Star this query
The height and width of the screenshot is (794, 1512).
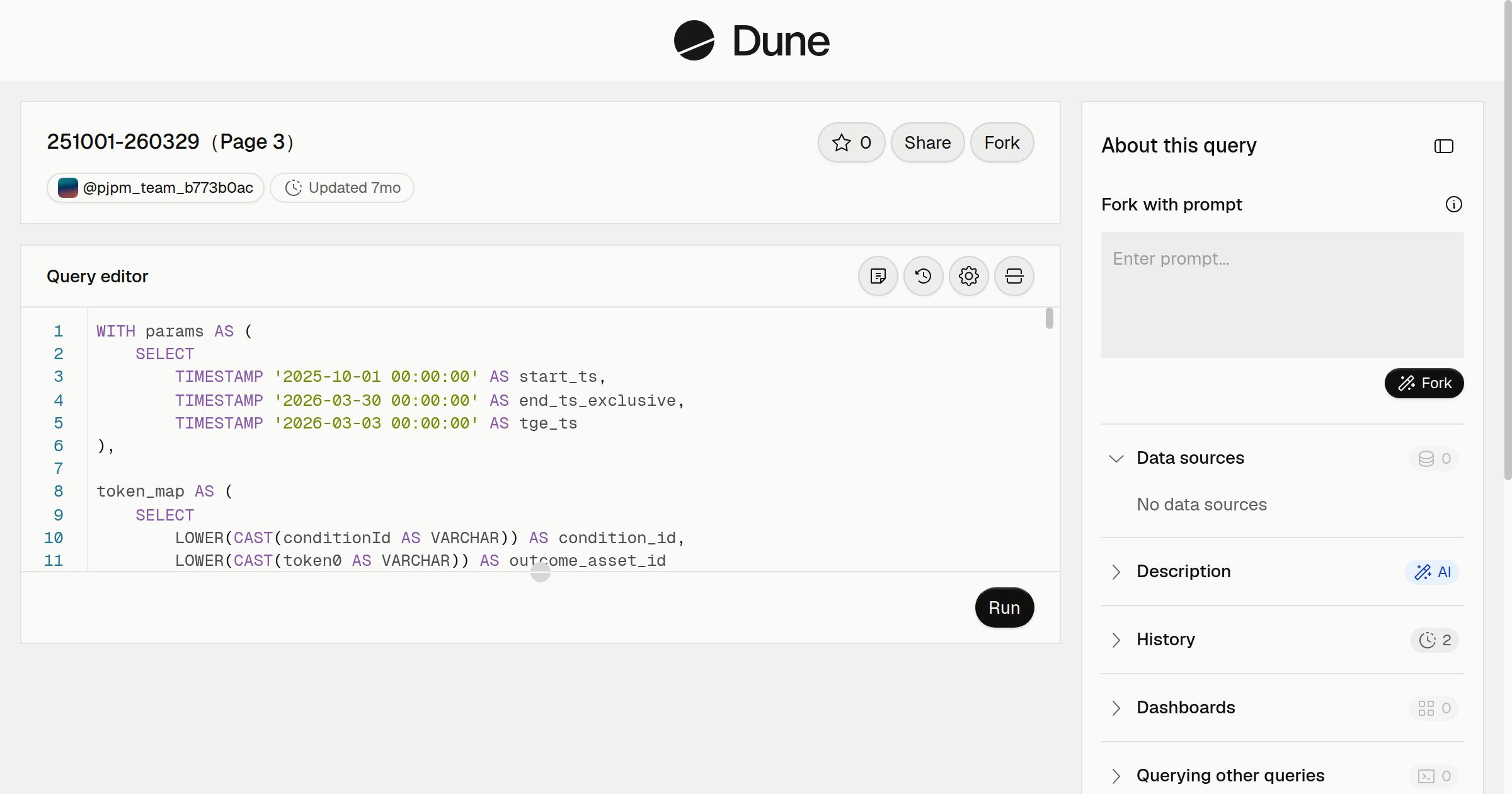point(851,142)
